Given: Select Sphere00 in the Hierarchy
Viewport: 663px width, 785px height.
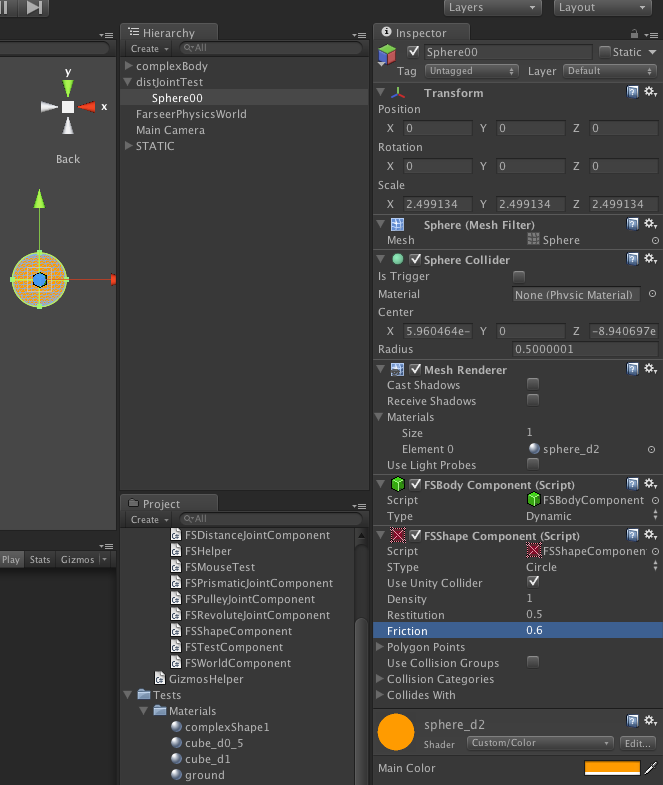Looking at the screenshot, I should pos(177,98).
